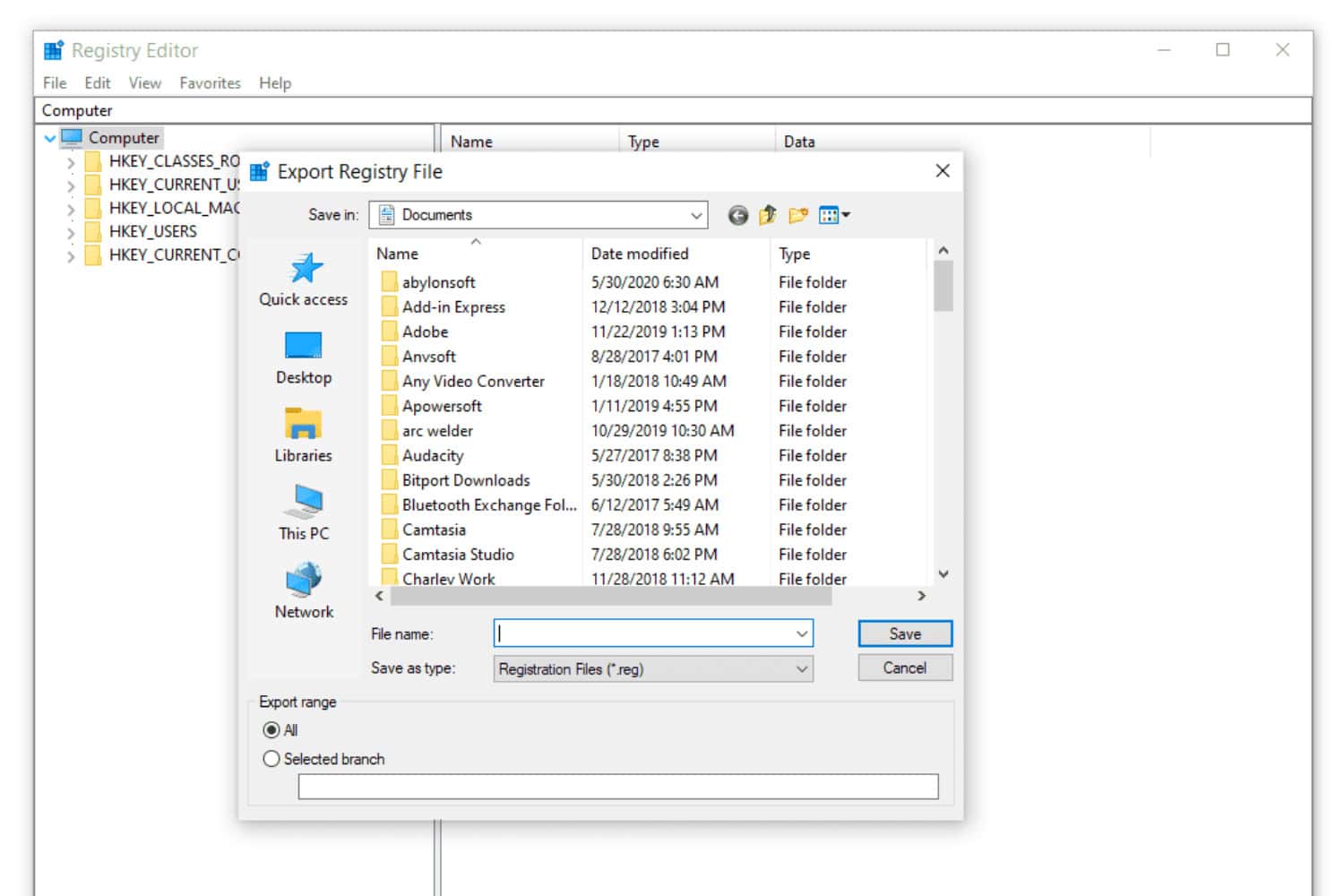Image resolution: width=1344 pixels, height=896 pixels.
Task: Click the Up One Level folder icon
Action: [767, 215]
